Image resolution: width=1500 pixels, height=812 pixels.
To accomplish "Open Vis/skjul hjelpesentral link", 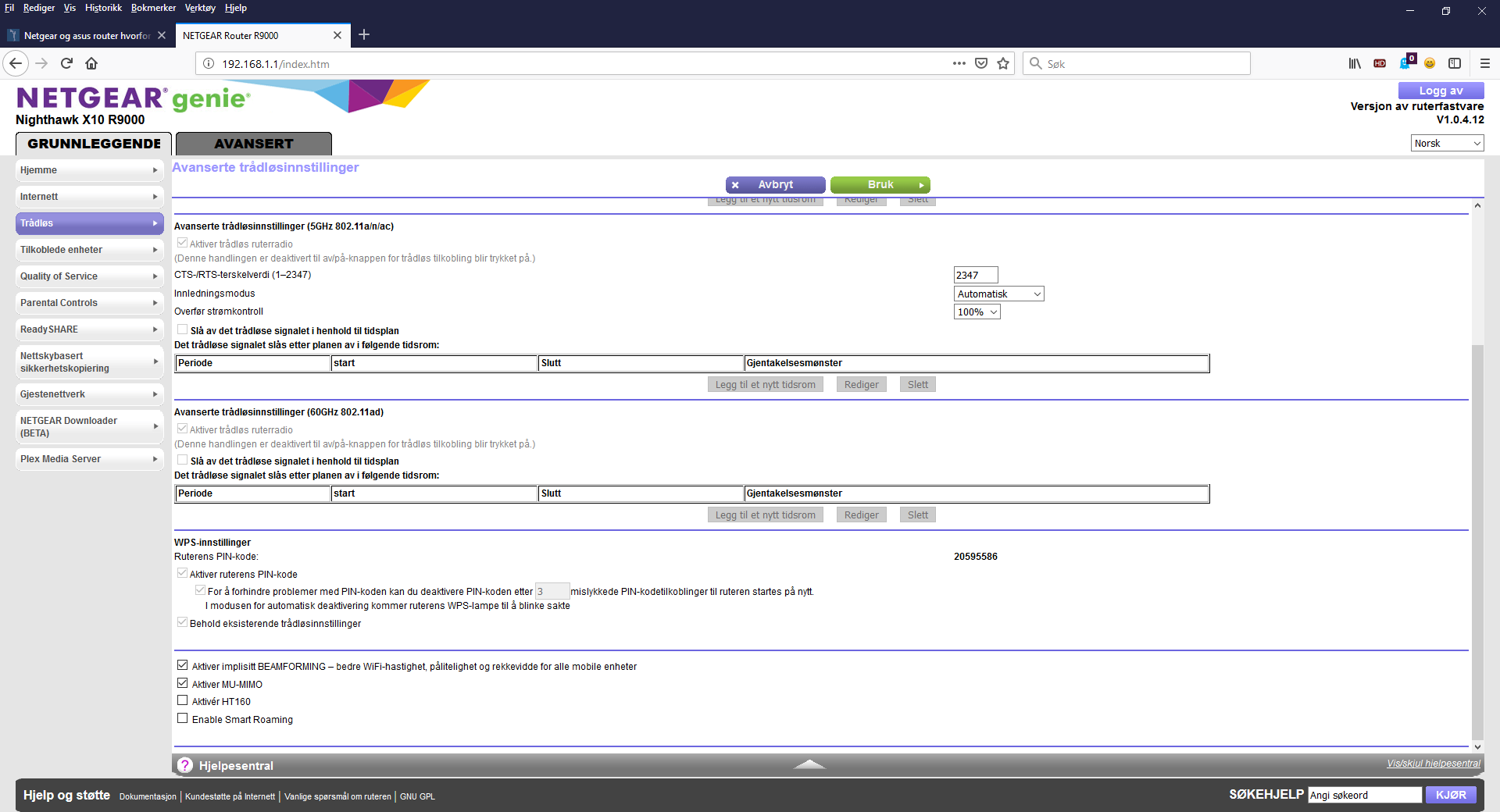I will tap(1434, 764).
